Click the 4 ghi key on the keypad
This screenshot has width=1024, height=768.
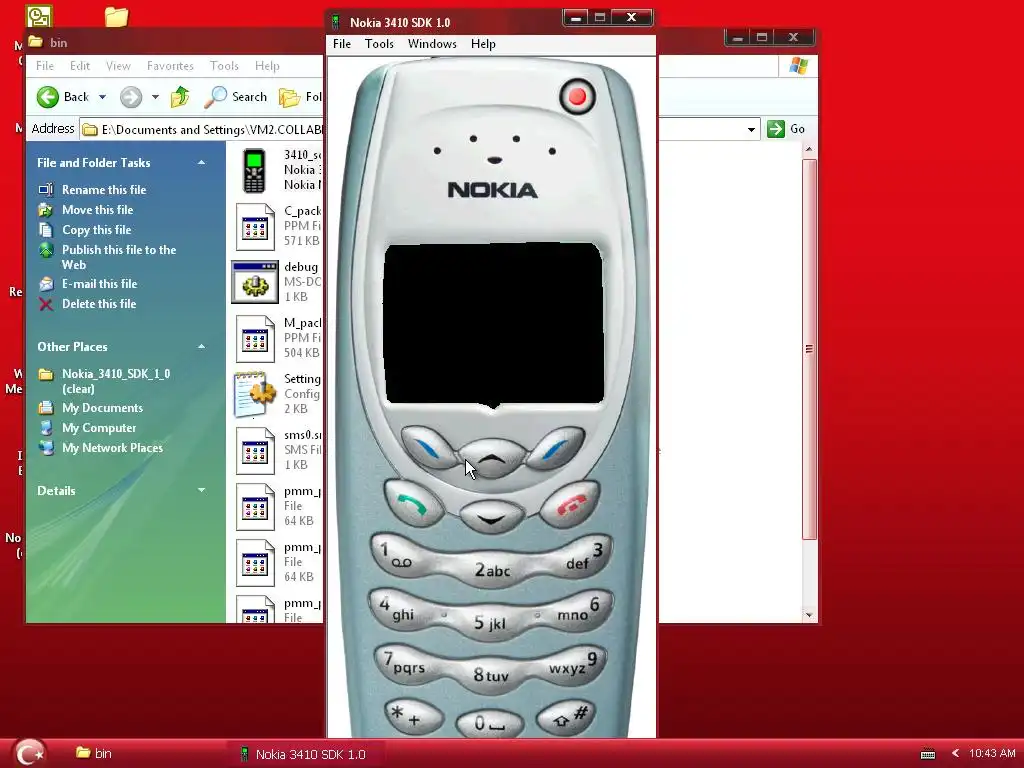pos(404,611)
